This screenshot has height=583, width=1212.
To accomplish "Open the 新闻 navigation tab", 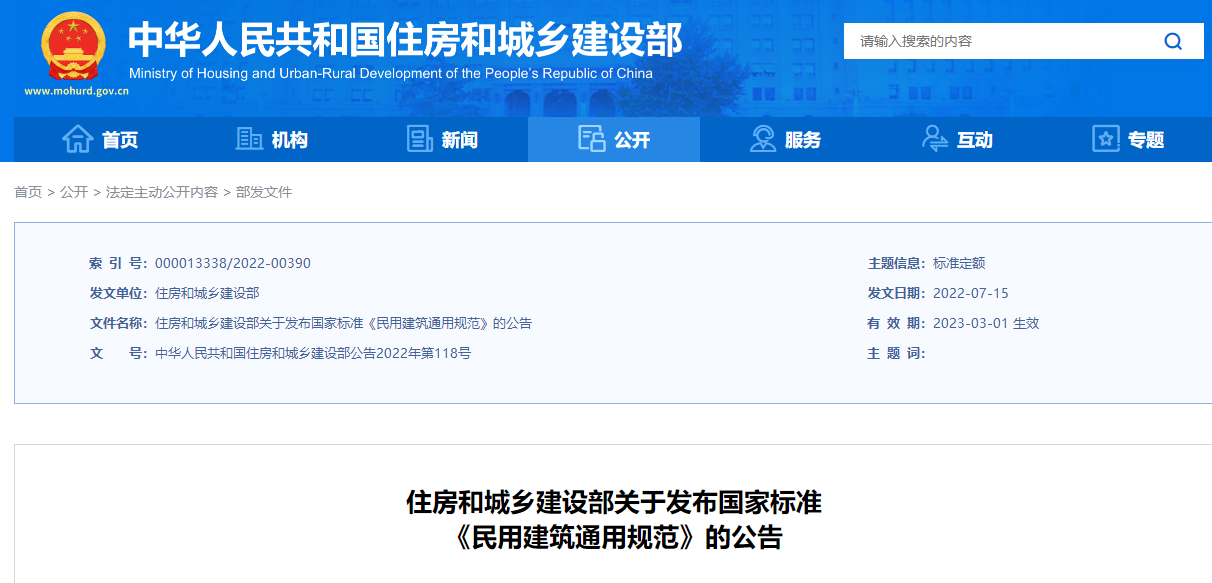I will (459, 140).
